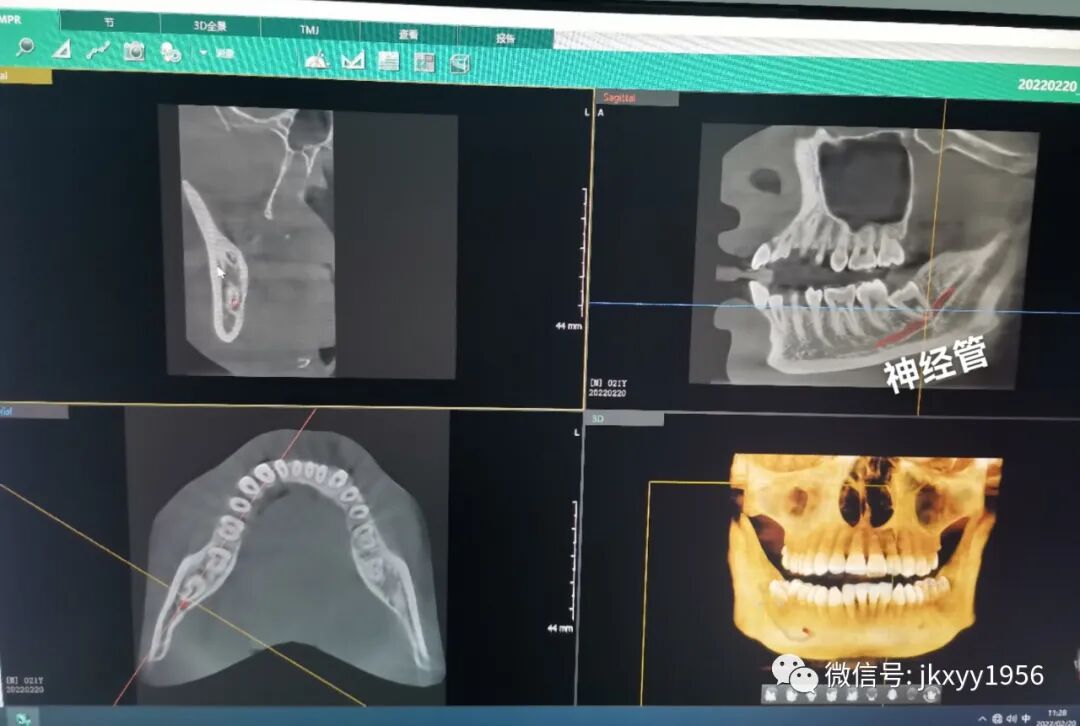Click the 3D skull rendering image
1080x726 pixels.
pyautogui.click(x=865, y=555)
